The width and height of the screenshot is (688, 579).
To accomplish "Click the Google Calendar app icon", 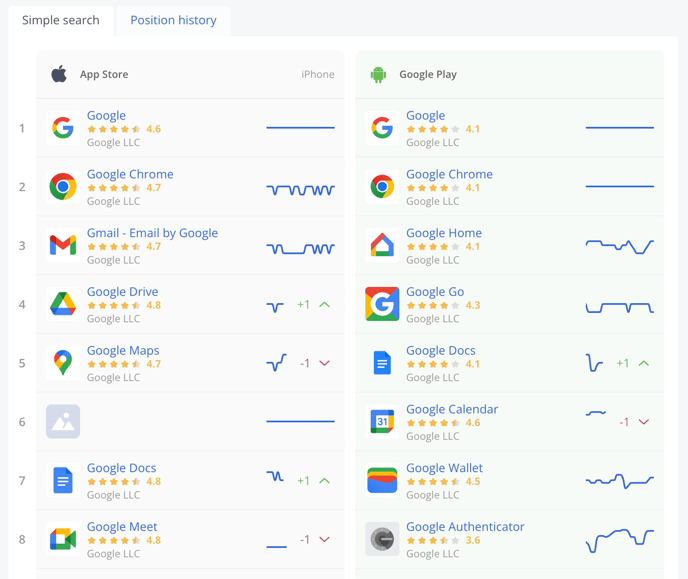I will [382, 422].
